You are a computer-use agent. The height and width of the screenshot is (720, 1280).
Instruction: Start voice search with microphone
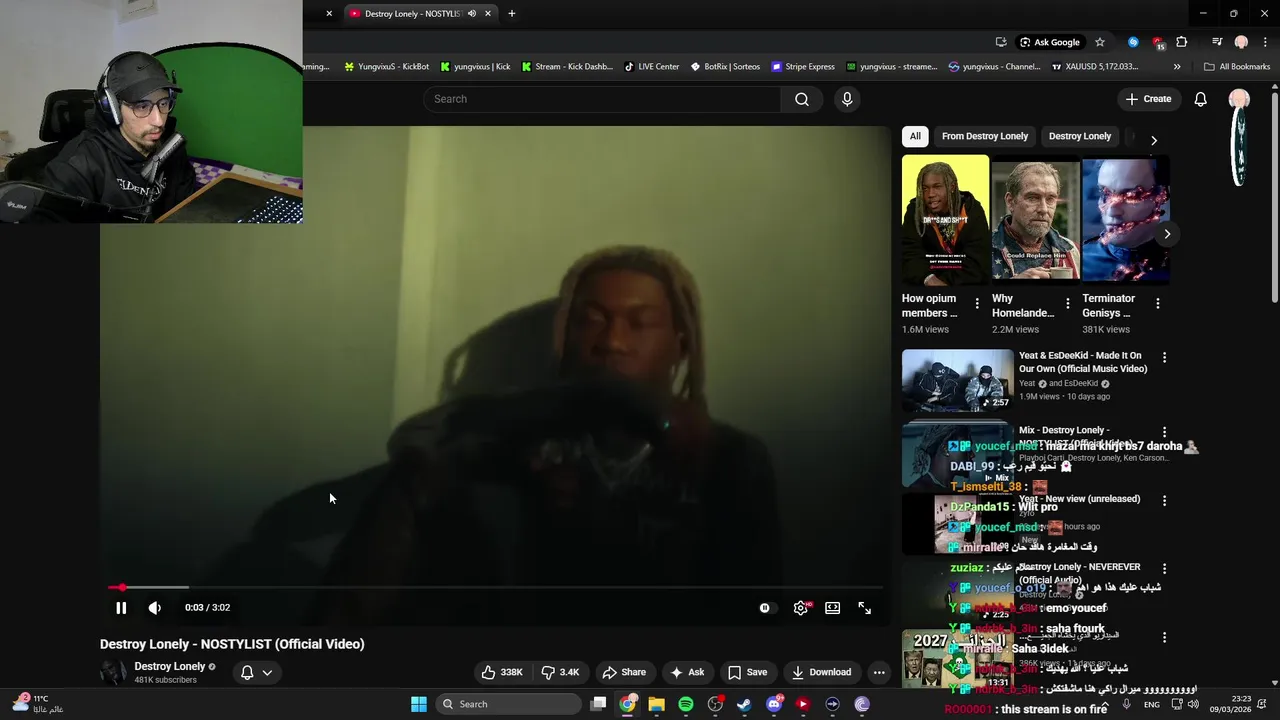tap(847, 99)
